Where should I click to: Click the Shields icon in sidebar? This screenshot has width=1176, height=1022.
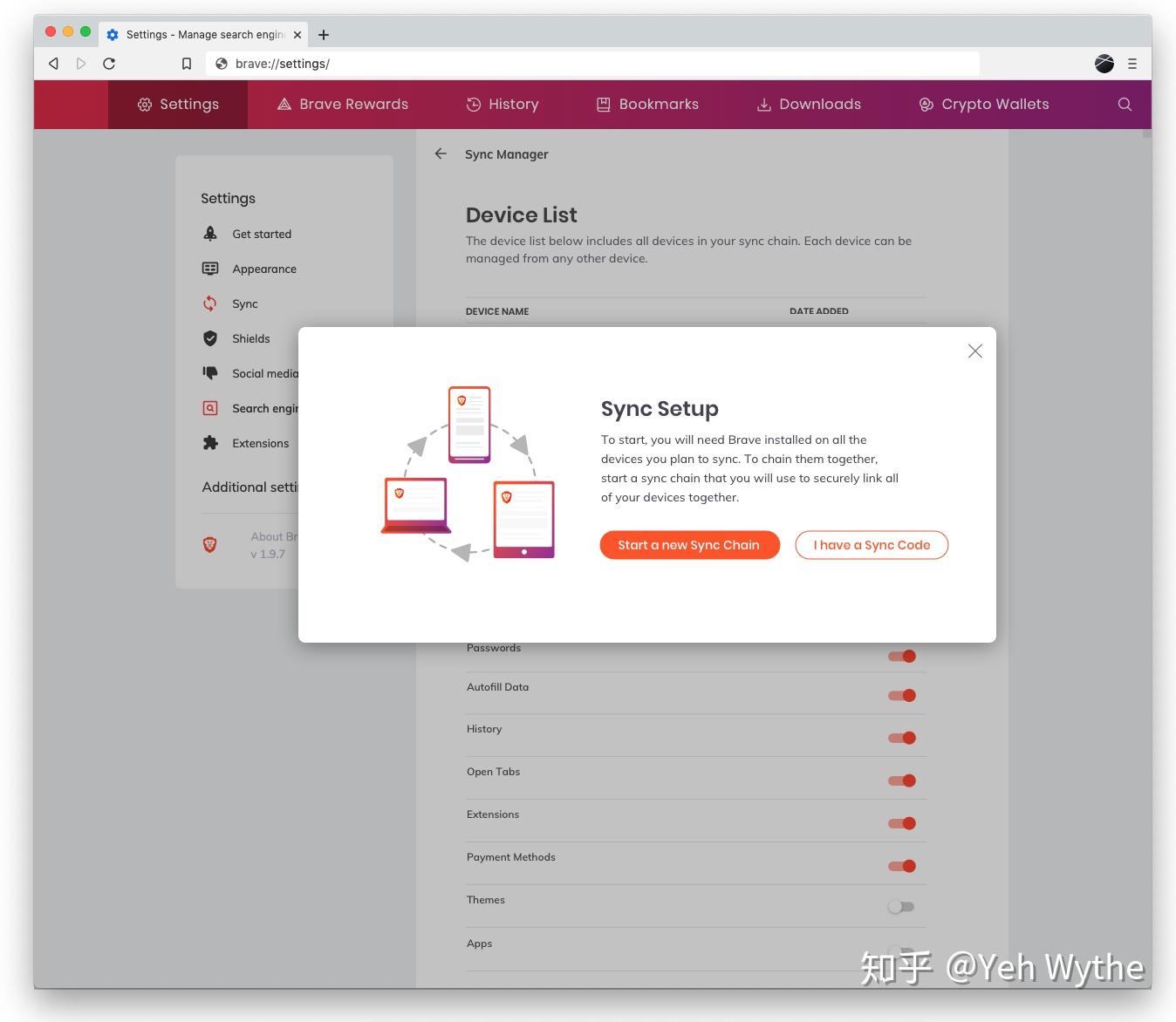click(x=210, y=338)
